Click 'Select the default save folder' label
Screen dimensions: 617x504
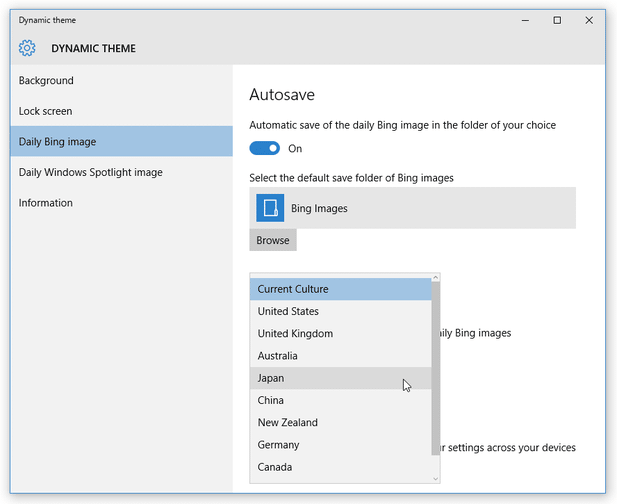pyautogui.click(x=351, y=178)
